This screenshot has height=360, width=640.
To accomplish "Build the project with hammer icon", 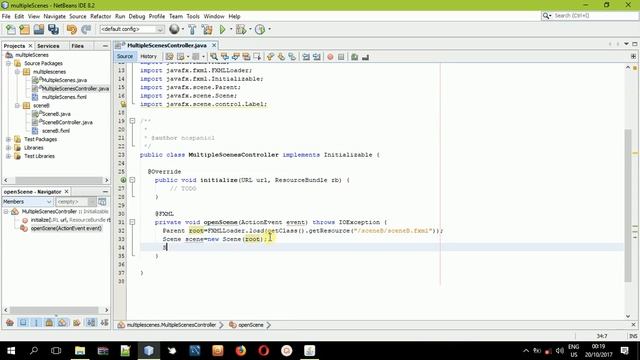I will coord(192,29).
